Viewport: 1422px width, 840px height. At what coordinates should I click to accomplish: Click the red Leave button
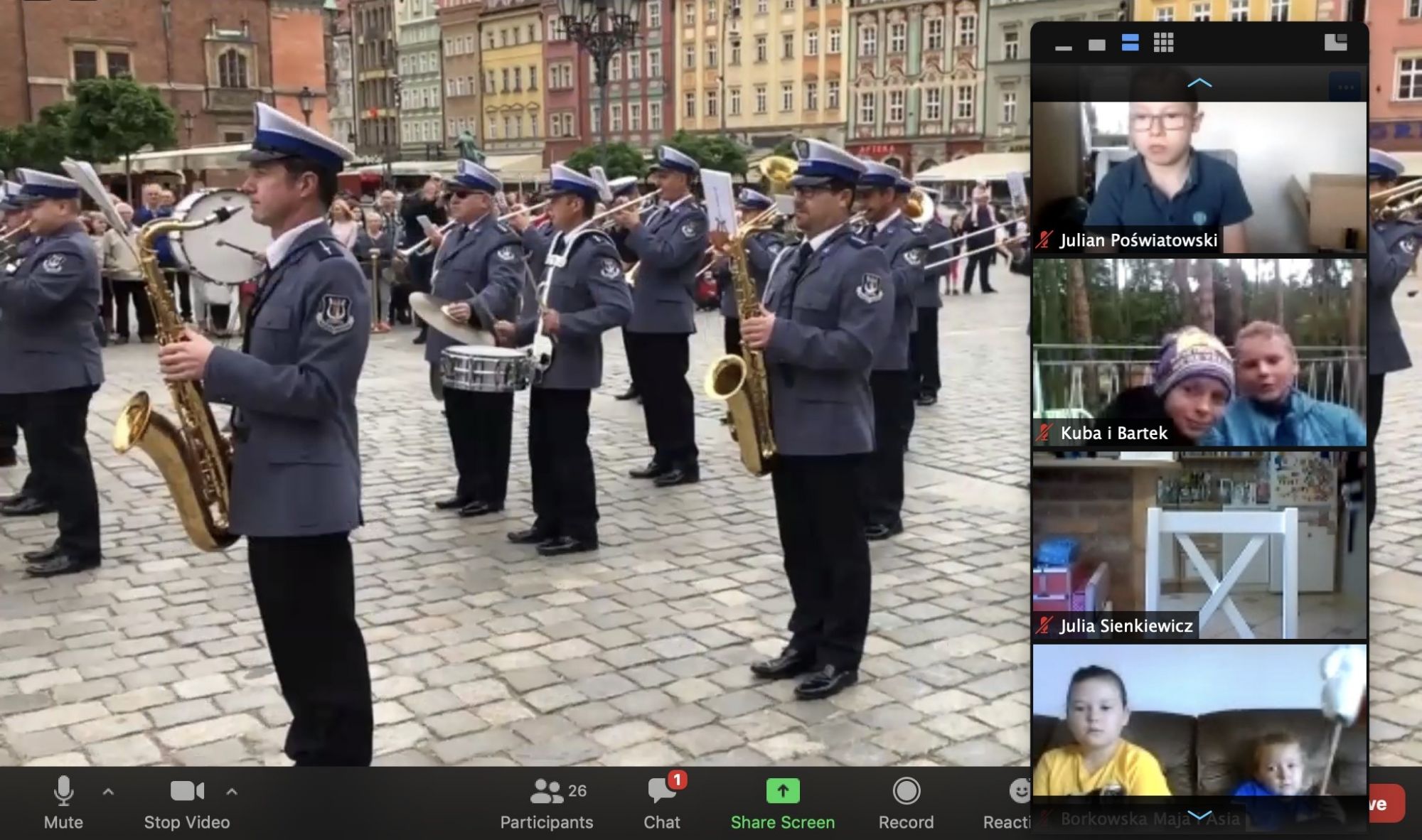[x=1387, y=803]
